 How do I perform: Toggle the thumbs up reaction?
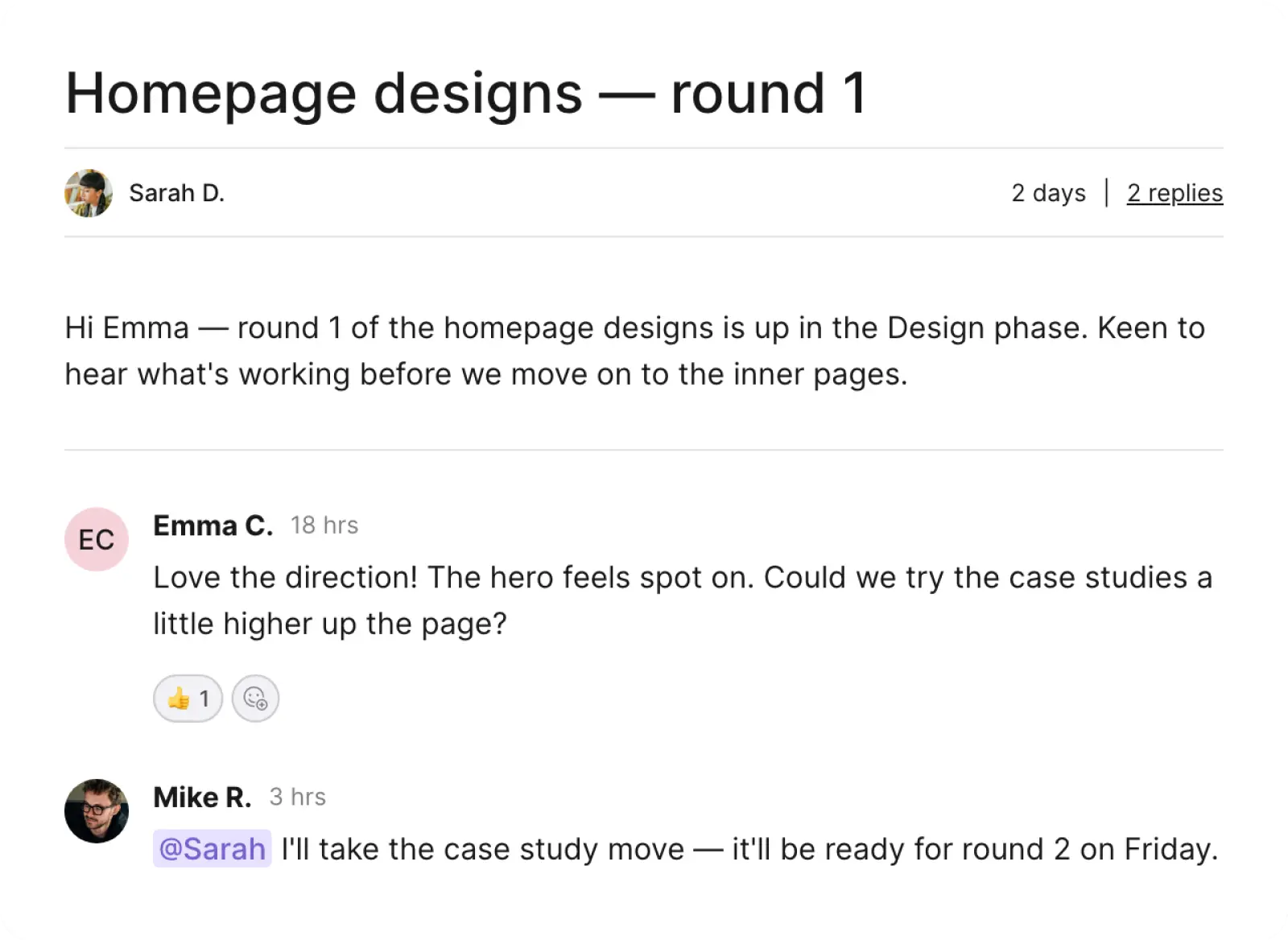[x=188, y=698]
